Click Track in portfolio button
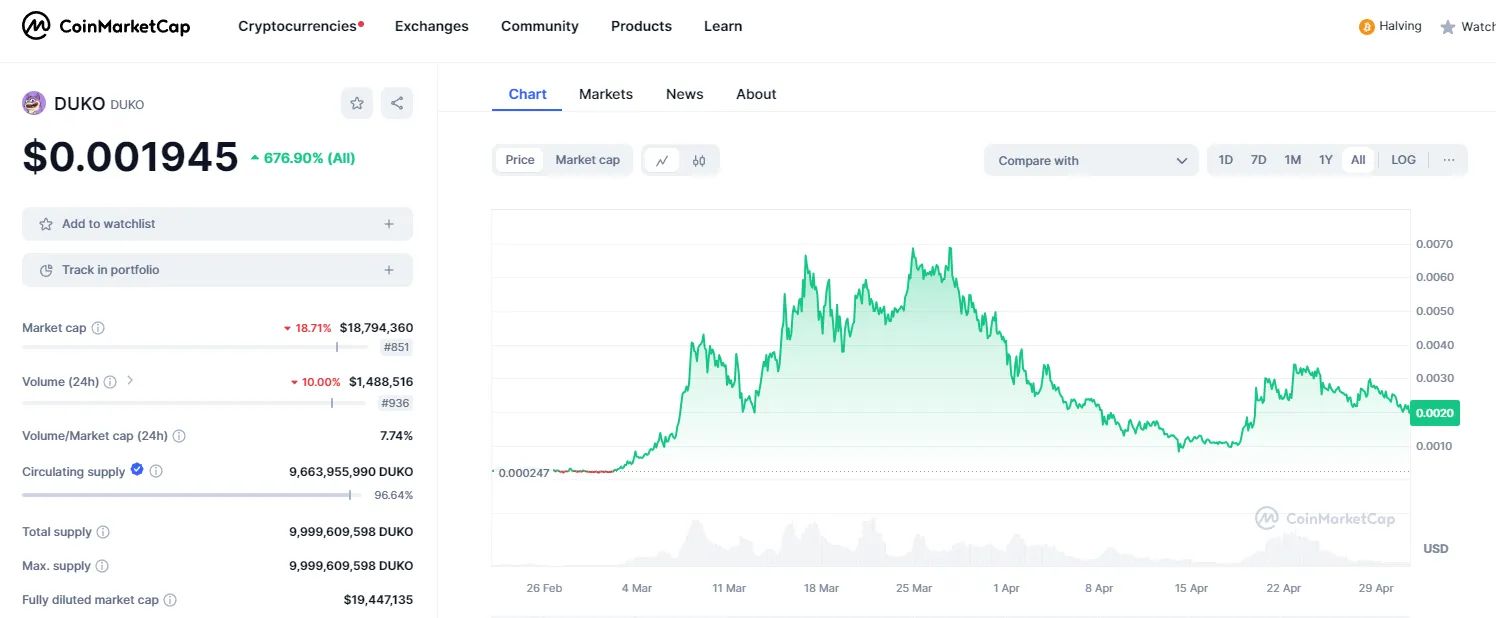The image size is (1496, 618). (217, 270)
